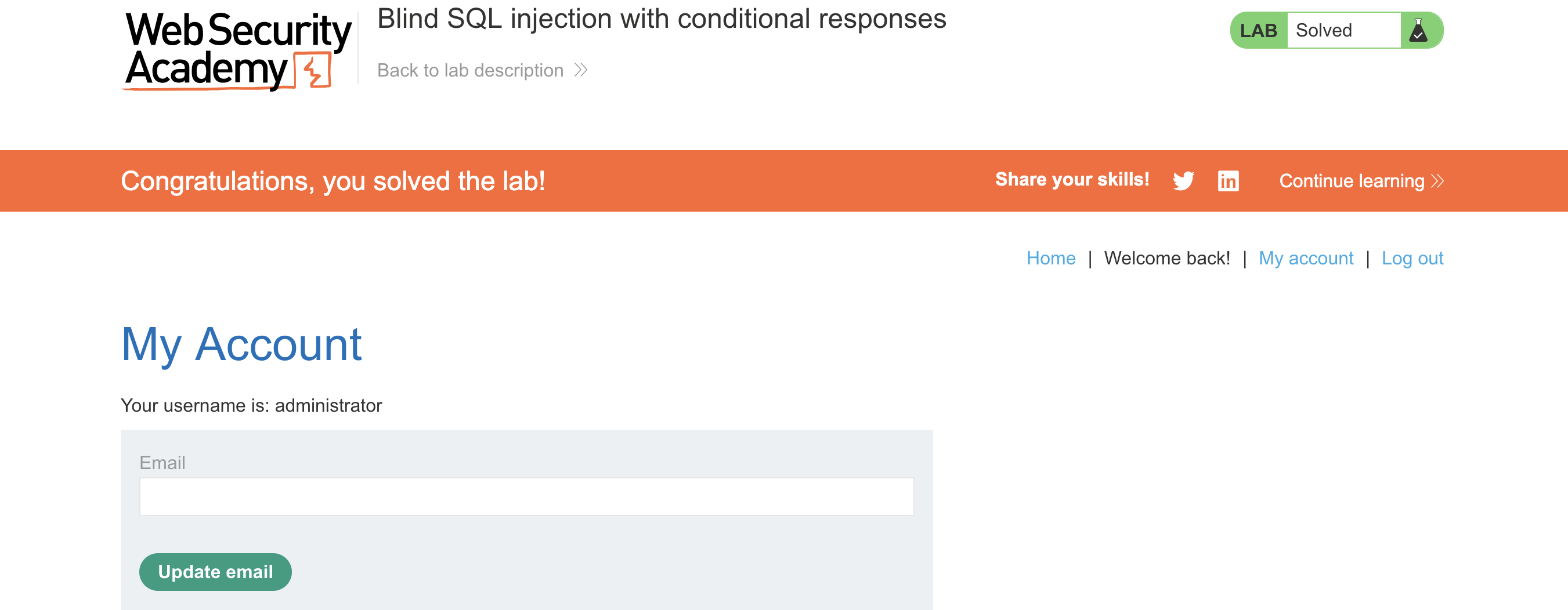Open My account navigation link
This screenshot has width=1568, height=610.
click(1306, 258)
